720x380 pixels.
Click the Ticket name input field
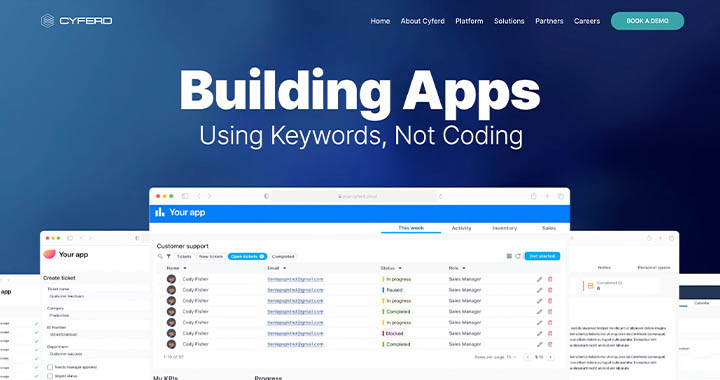[x=95, y=296]
